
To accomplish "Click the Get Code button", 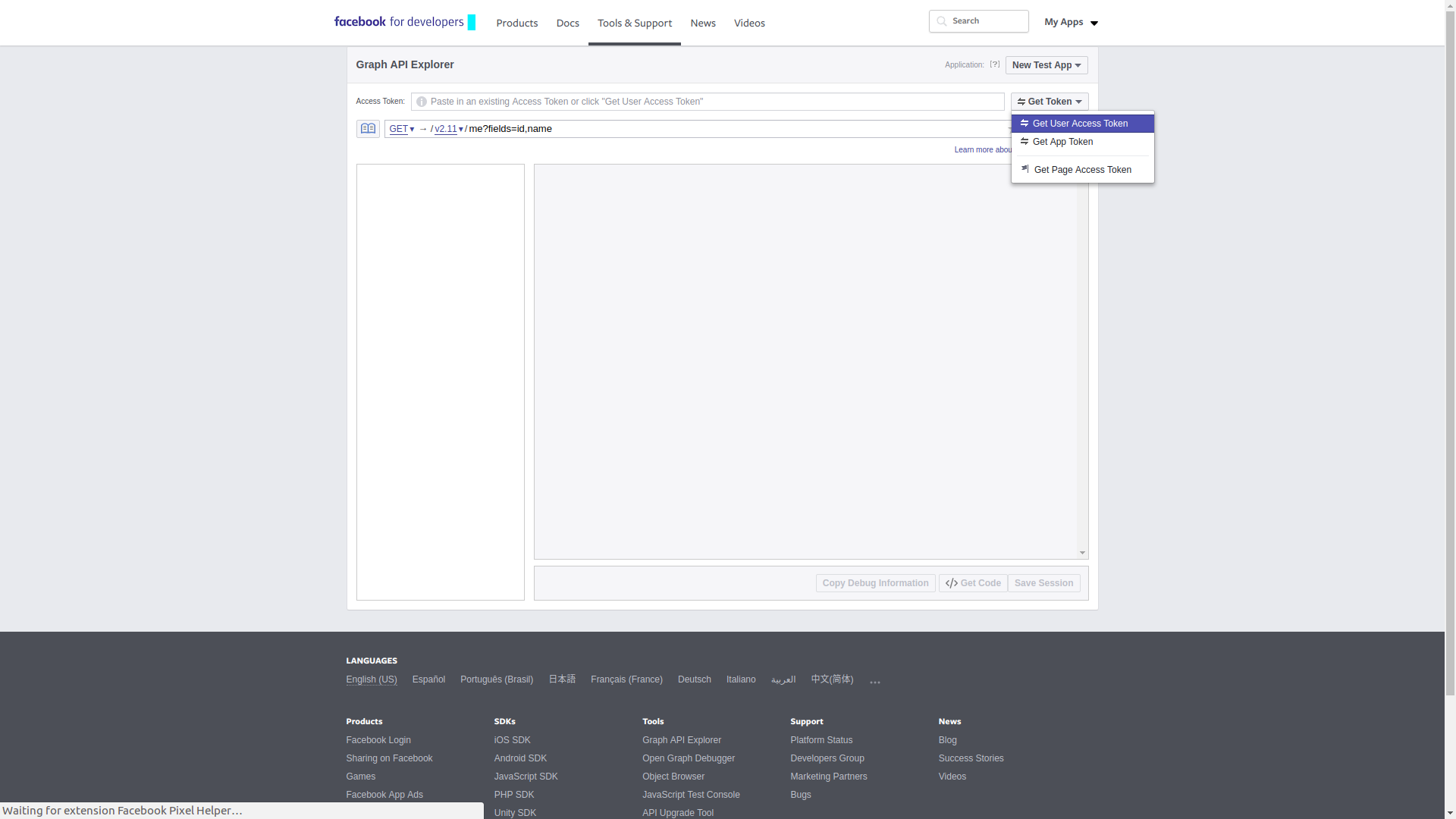I will [973, 583].
